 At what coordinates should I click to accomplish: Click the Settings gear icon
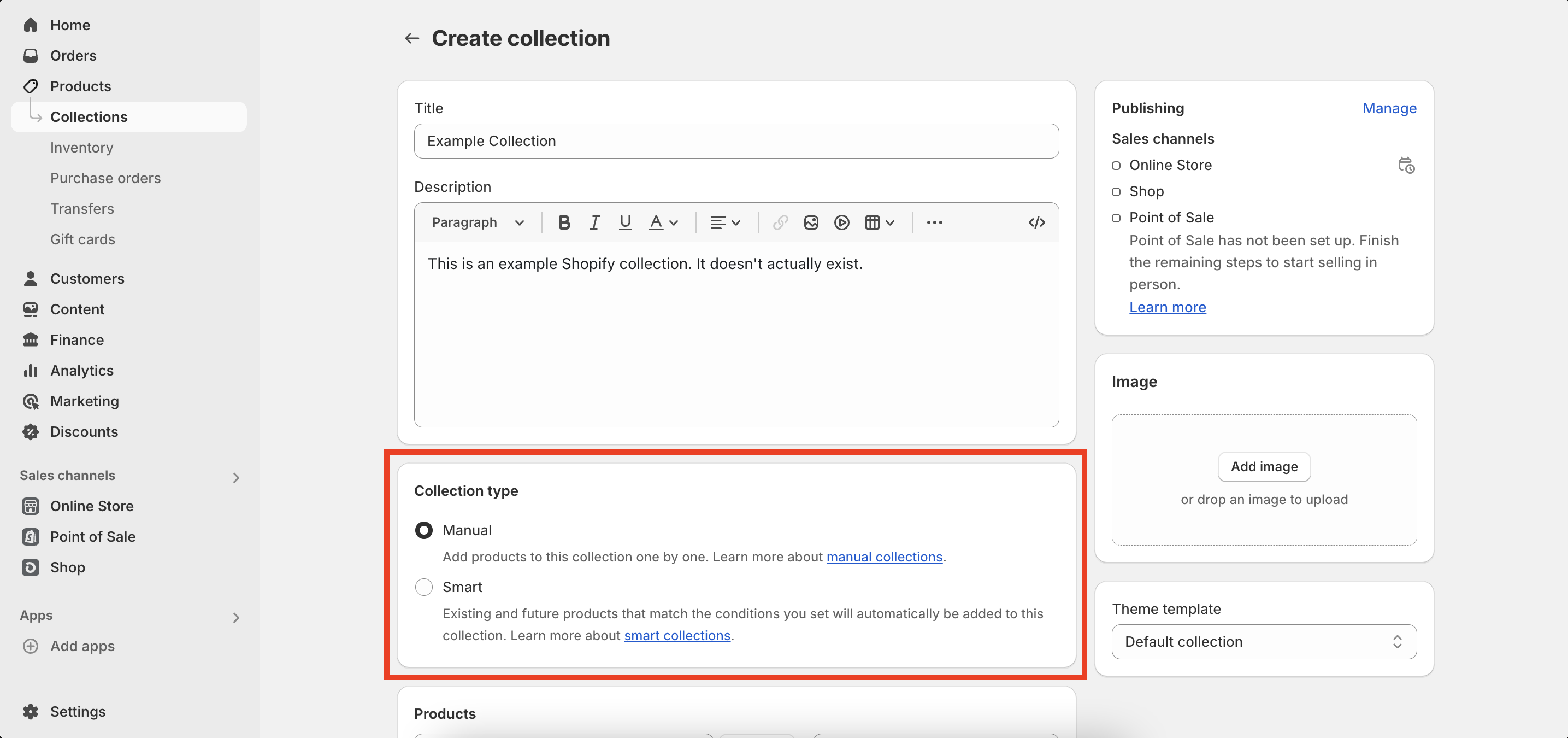point(31,712)
